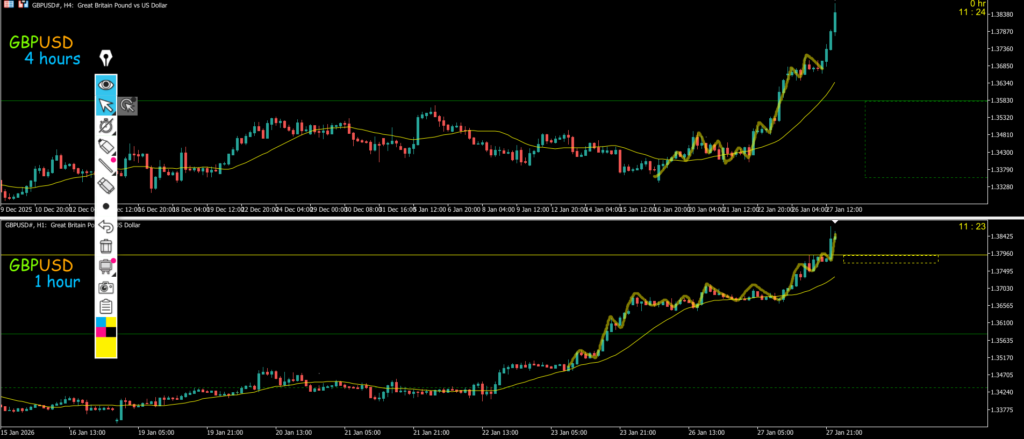Select the yellow color swatch

tap(106, 346)
